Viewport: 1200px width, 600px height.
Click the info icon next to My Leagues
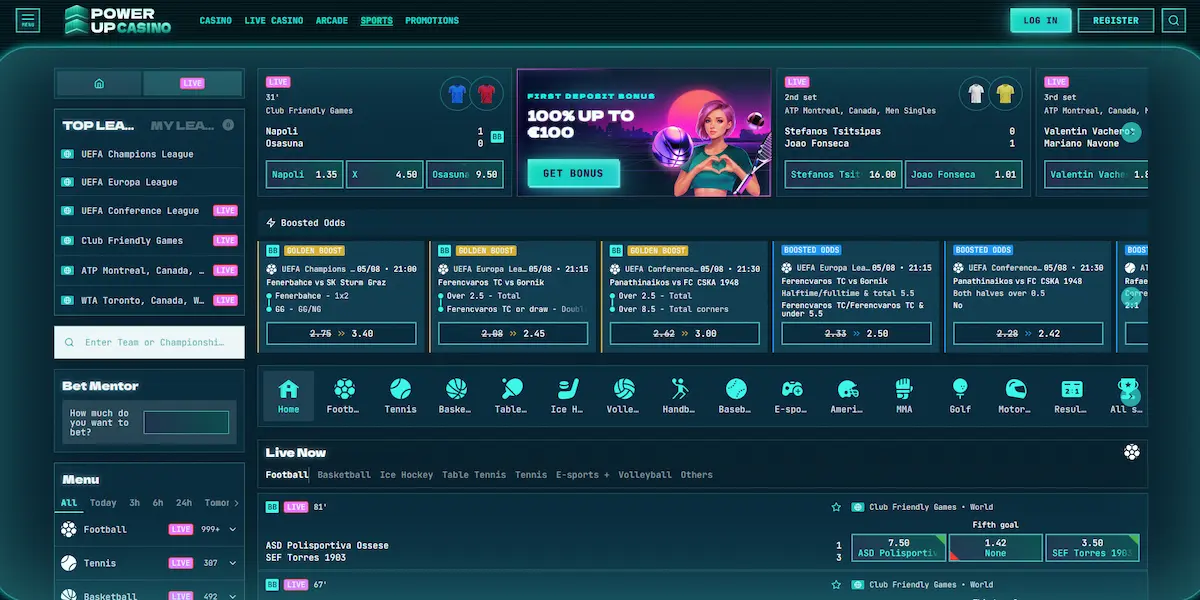coord(228,125)
